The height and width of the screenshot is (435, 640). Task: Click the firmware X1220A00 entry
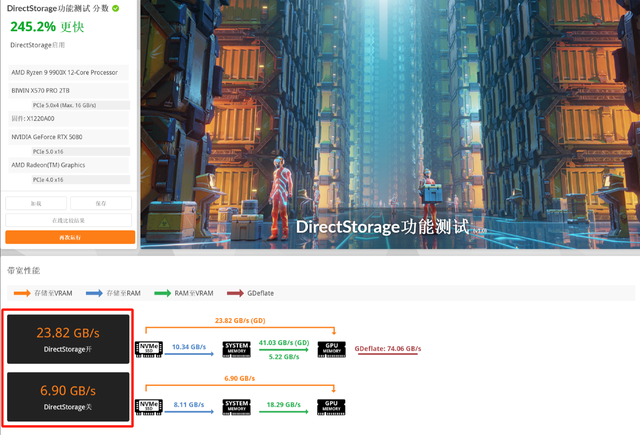[x=69, y=119]
